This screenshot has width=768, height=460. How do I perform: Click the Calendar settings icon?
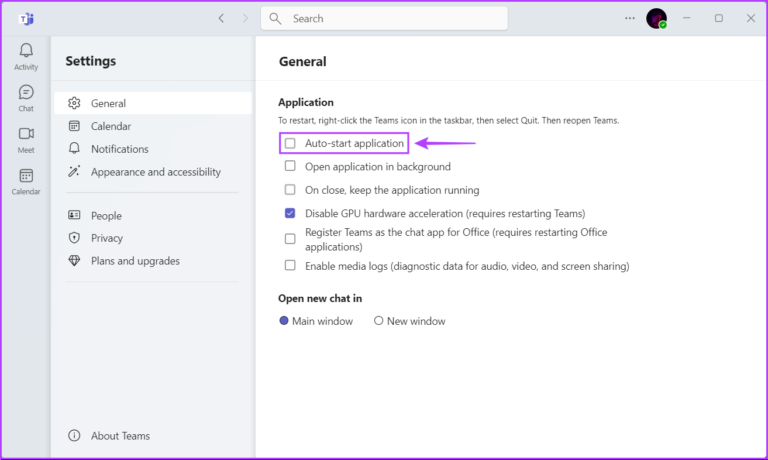pyautogui.click(x=74, y=126)
